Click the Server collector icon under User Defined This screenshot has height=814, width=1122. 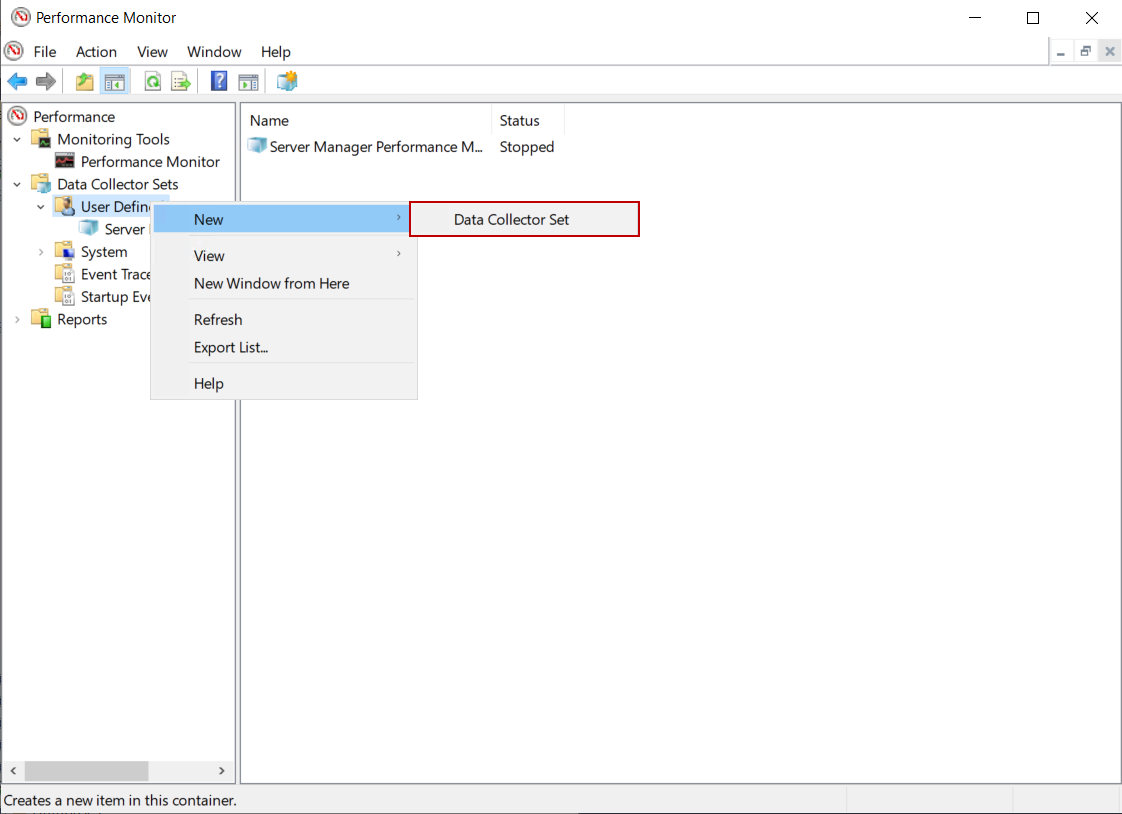89,229
